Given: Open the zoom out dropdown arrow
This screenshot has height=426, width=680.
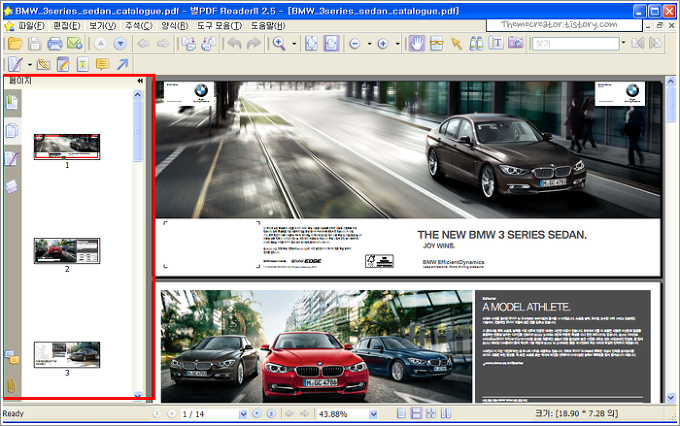Looking at the screenshot, I should 369,44.
